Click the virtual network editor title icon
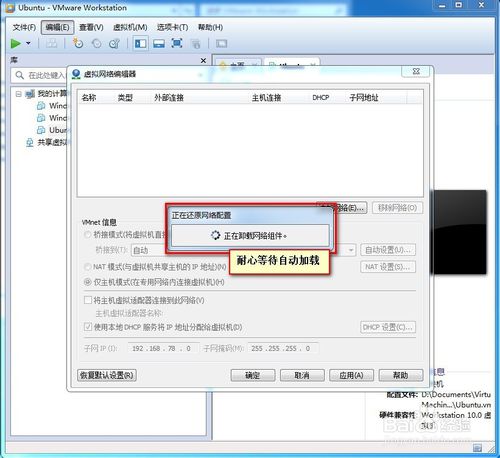 pyautogui.click(x=76, y=74)
